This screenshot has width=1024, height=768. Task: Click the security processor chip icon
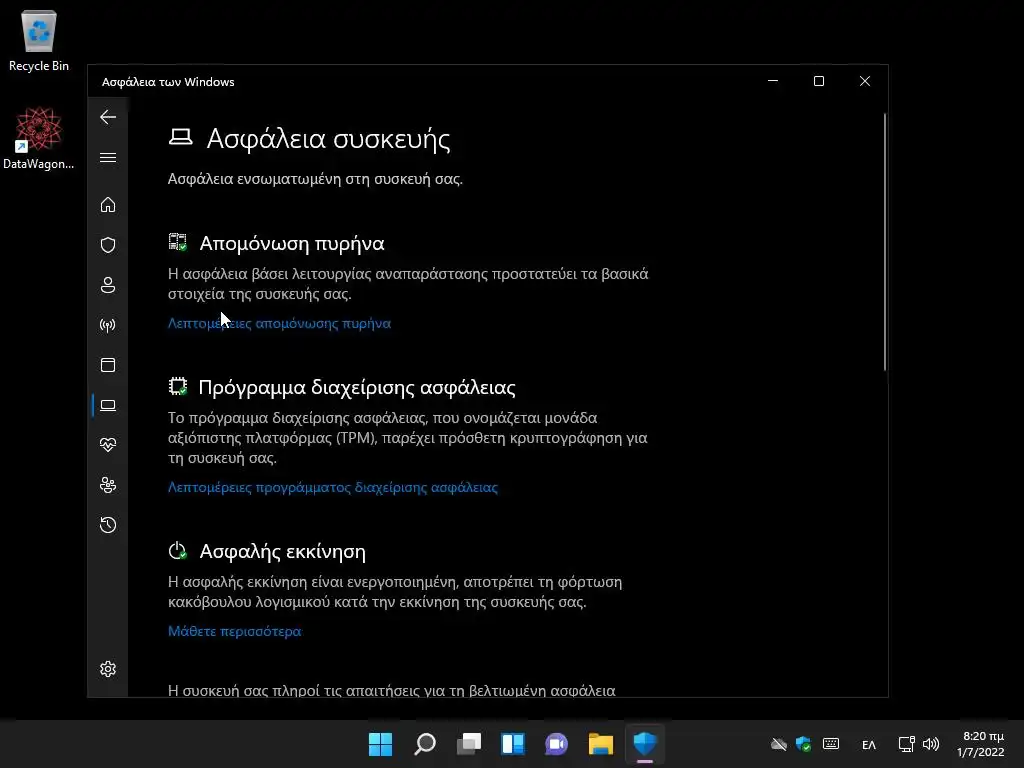[x=178, y=387]
